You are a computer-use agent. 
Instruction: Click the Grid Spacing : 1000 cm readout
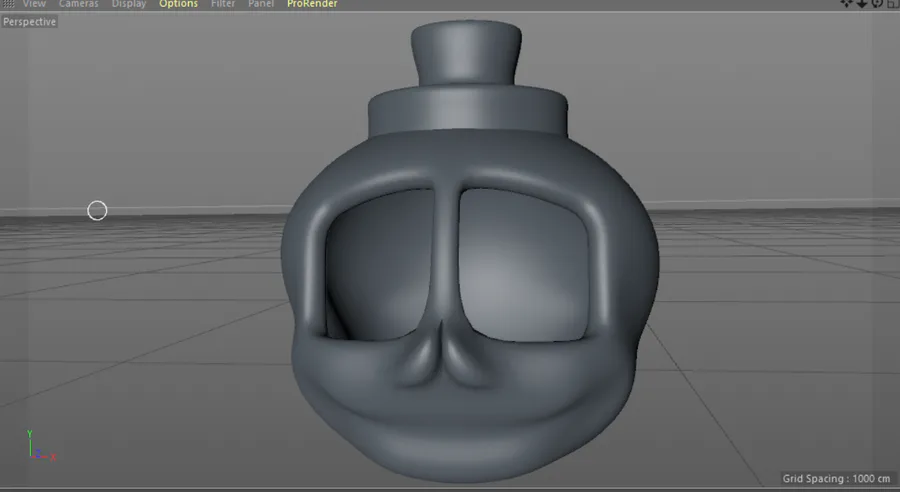(x=836, y=478)
